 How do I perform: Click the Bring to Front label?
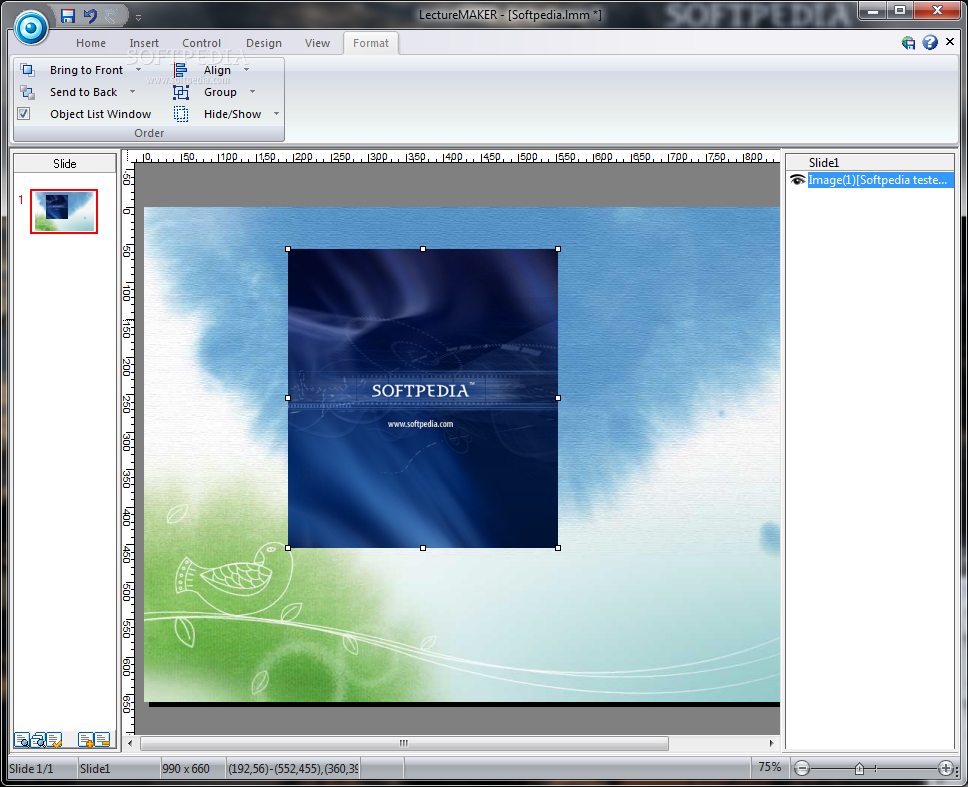point(86,70)
